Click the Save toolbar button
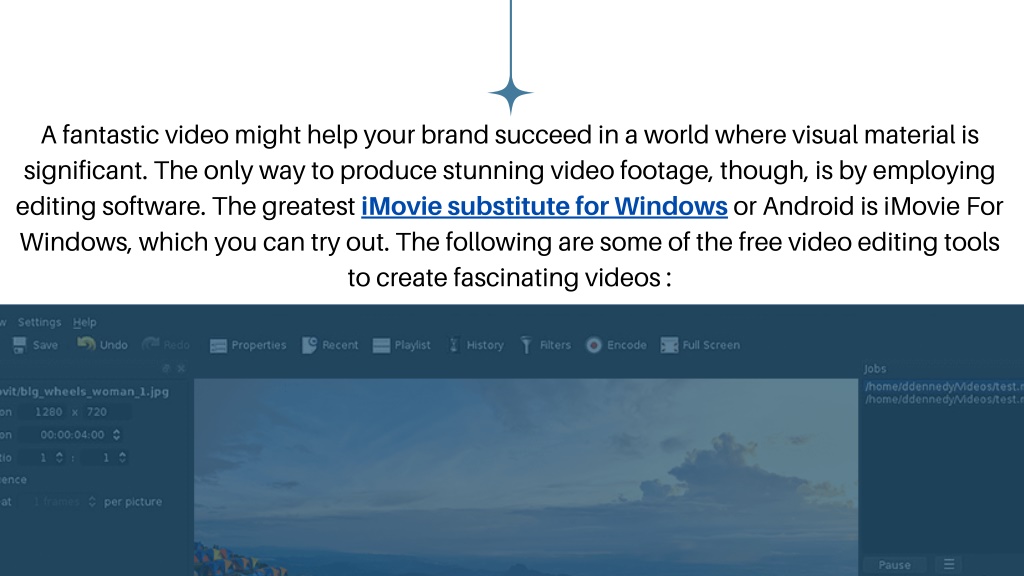The width and height of the screenshot is (1024, 576). pos(35,345)
